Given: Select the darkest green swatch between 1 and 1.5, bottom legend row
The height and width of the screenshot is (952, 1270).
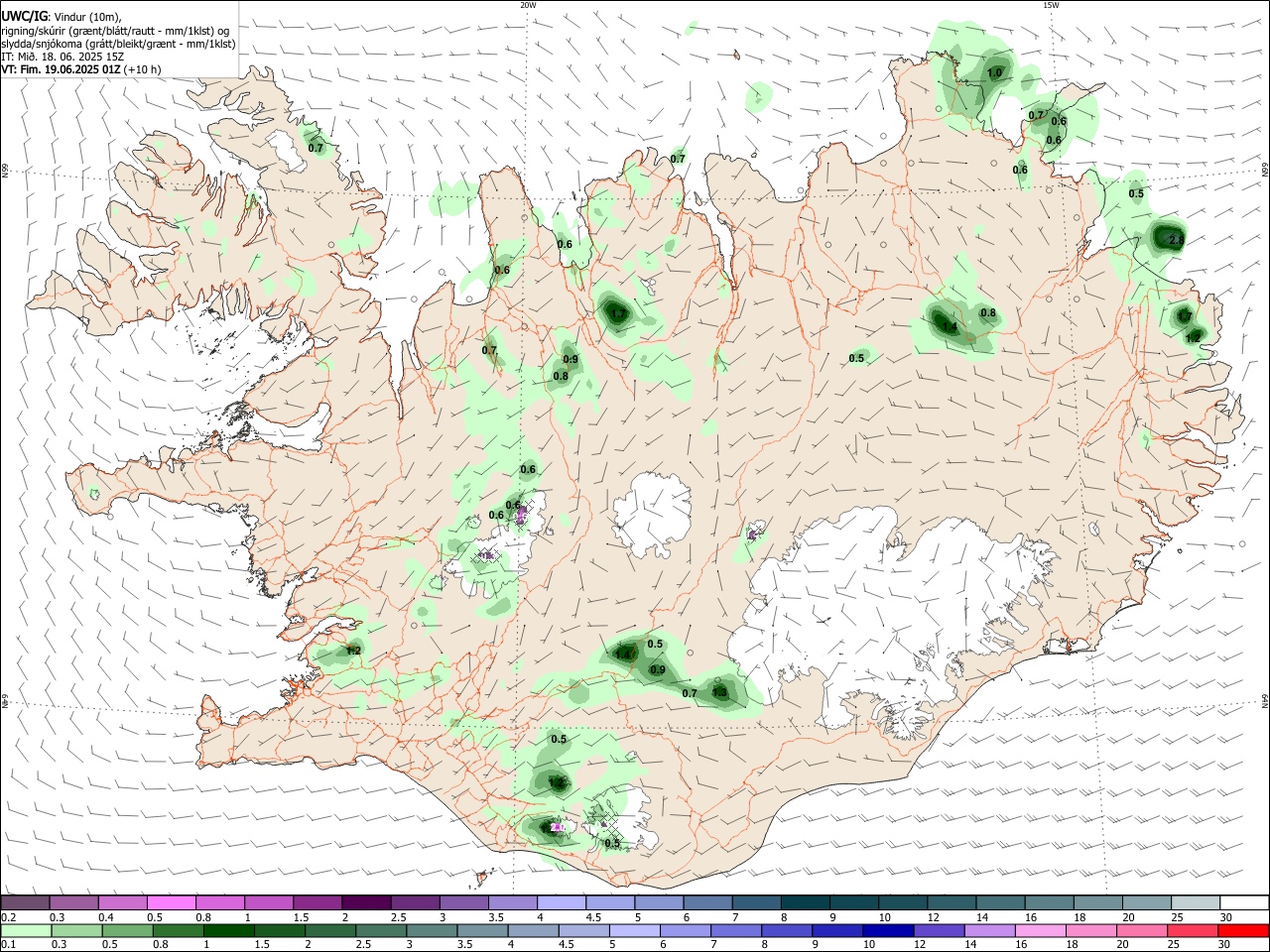Looking at the screenshot, I should [229, 931].
